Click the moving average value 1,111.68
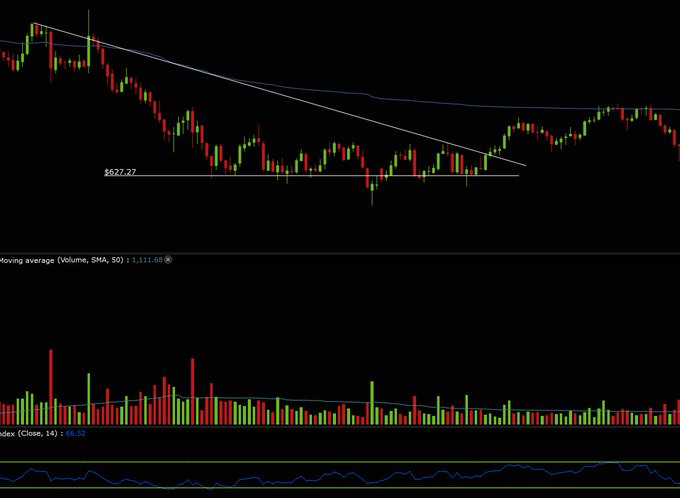Viewport: 680px width, 498px height. coord(147,260)
